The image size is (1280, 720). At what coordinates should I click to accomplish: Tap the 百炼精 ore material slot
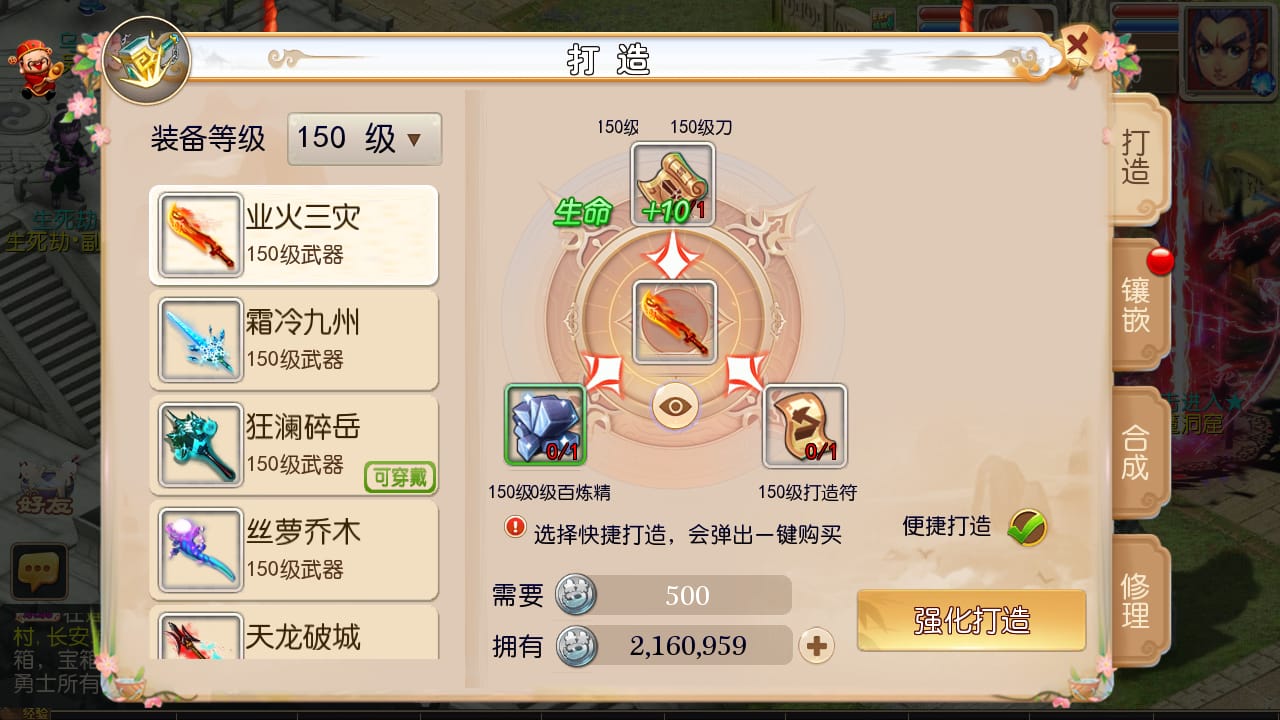click(x=545, y=425)
